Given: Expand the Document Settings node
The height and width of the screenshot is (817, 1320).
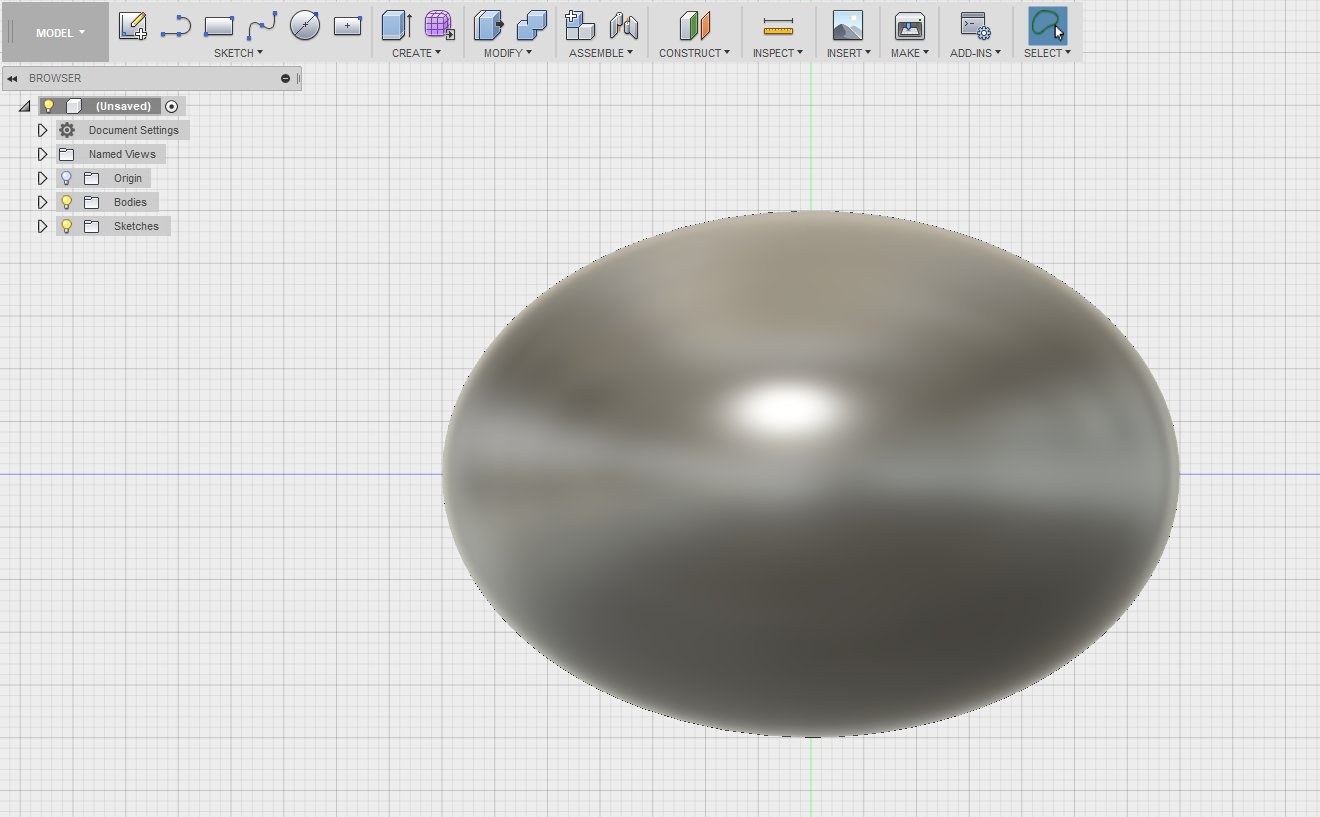Looking at the screenshot, I should click(x=42, y=130).
